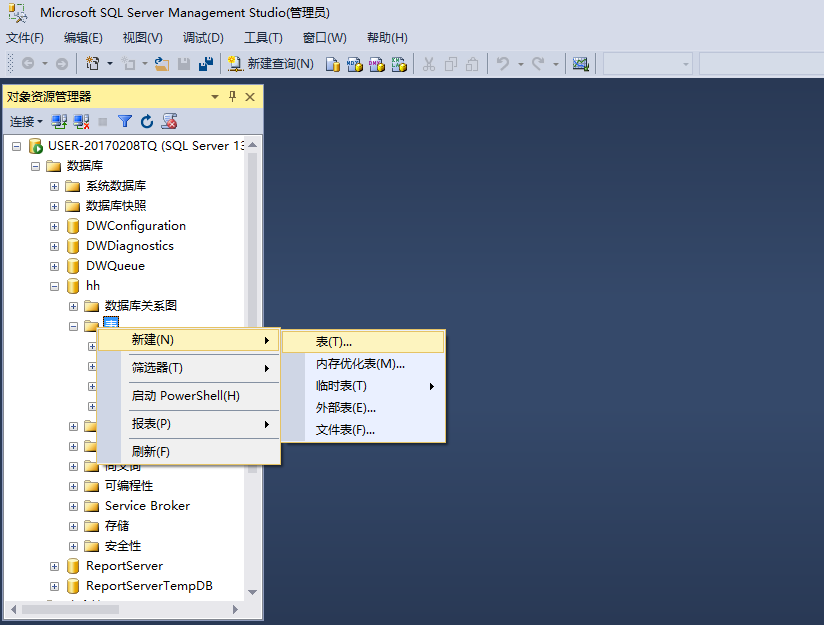Screen dimensions: 824x625
Task: Open the 连接 dropdown button
Action: pos(26,122)
